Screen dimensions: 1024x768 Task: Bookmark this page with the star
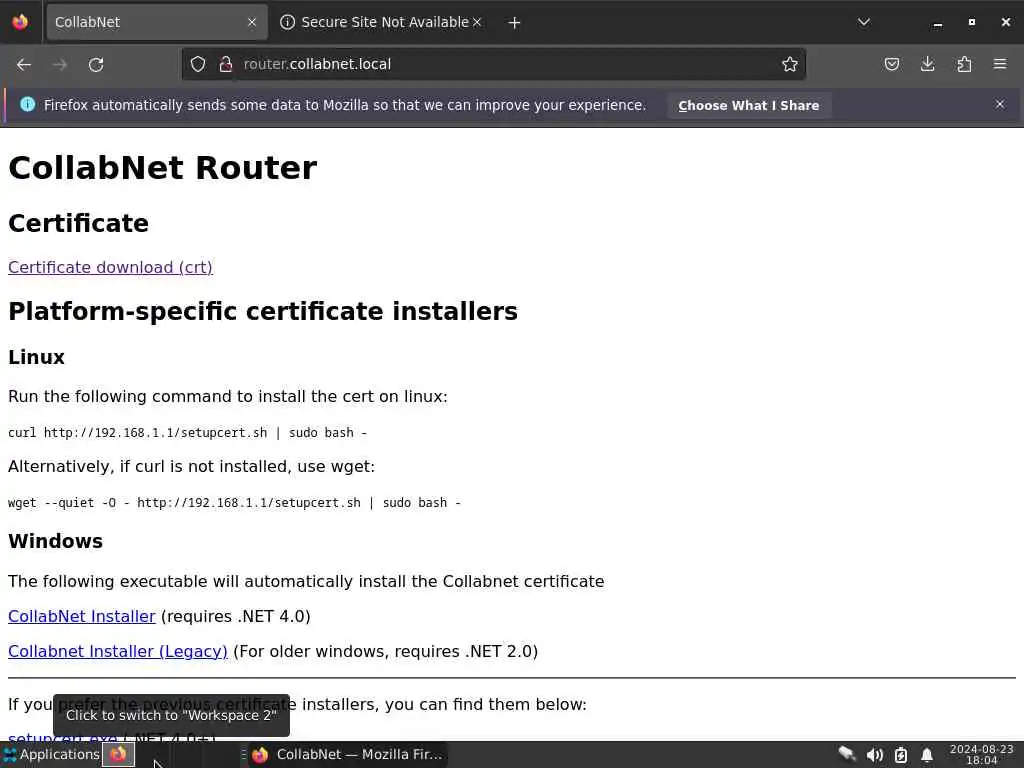[x=790, y=64]
